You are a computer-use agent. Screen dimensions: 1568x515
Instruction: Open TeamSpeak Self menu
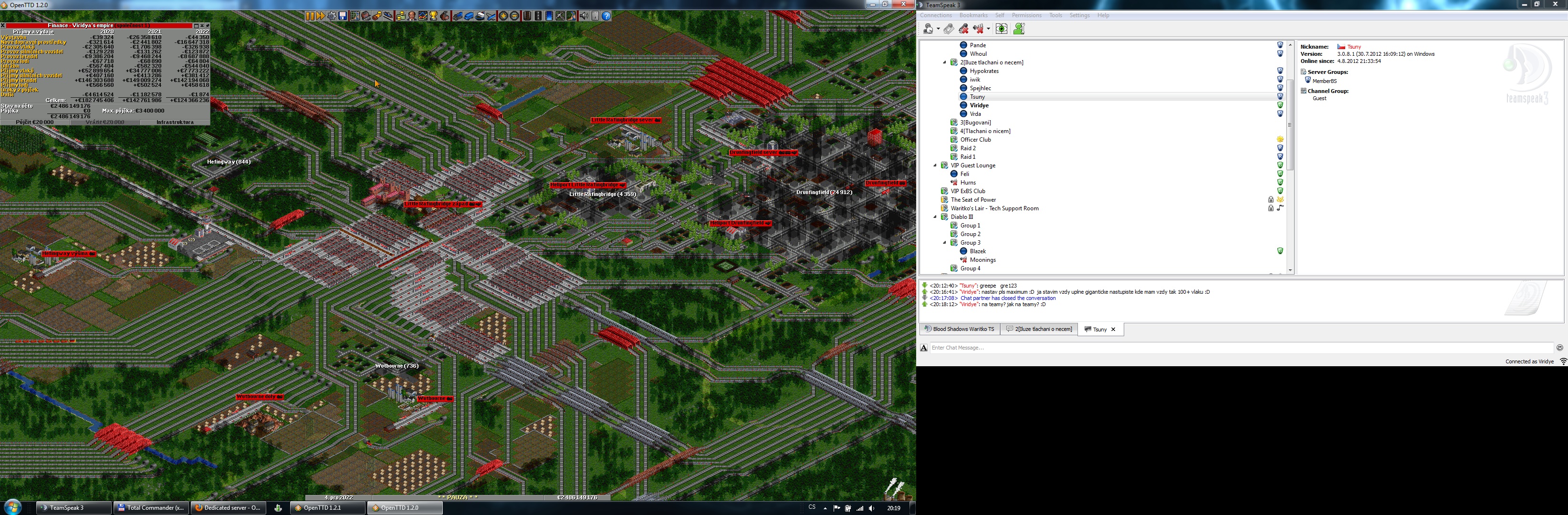[1000, 15]
